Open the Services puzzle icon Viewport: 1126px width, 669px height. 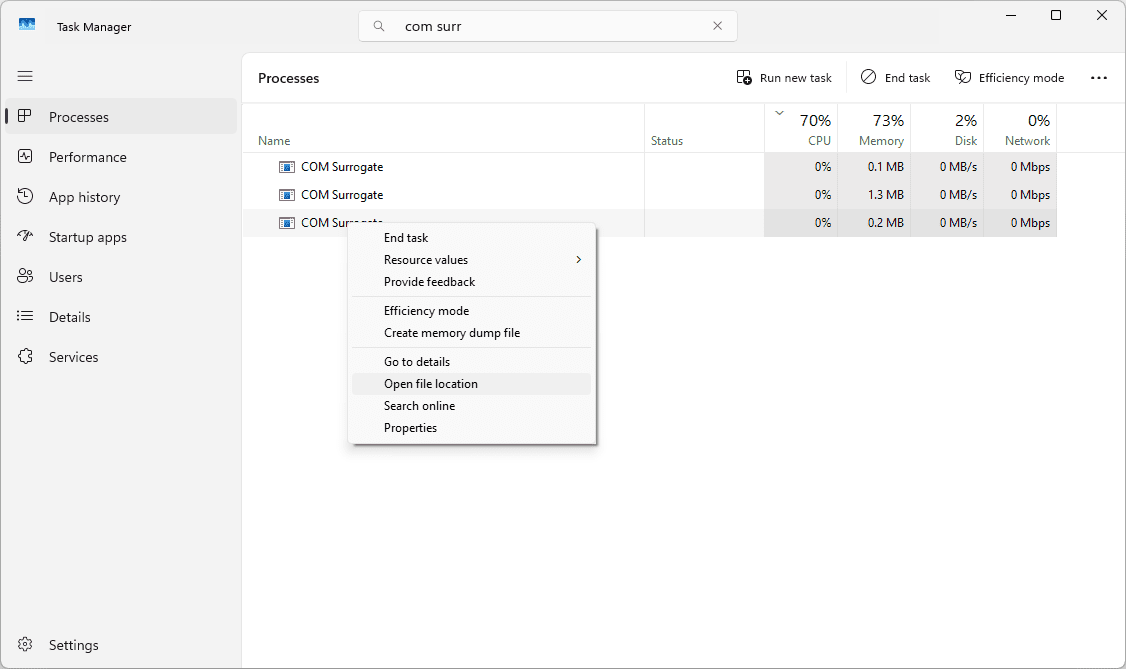[x=25, y=357]
